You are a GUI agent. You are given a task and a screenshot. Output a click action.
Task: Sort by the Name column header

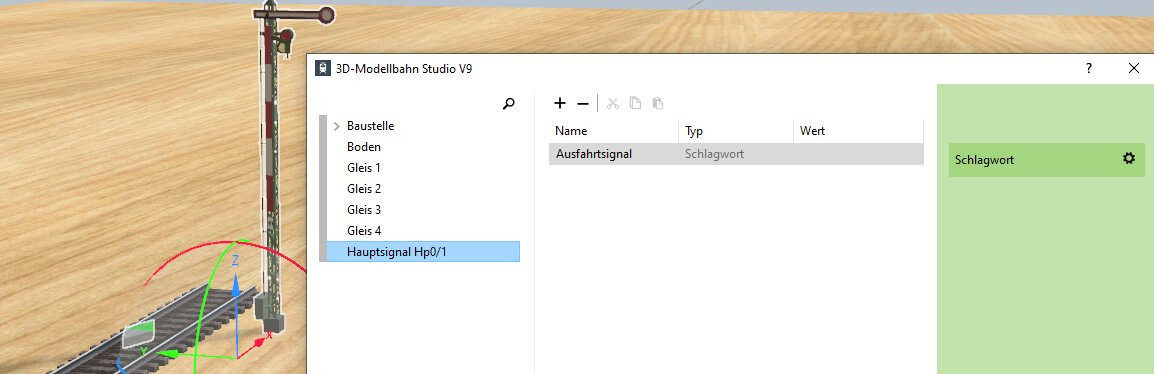point(614,131)
